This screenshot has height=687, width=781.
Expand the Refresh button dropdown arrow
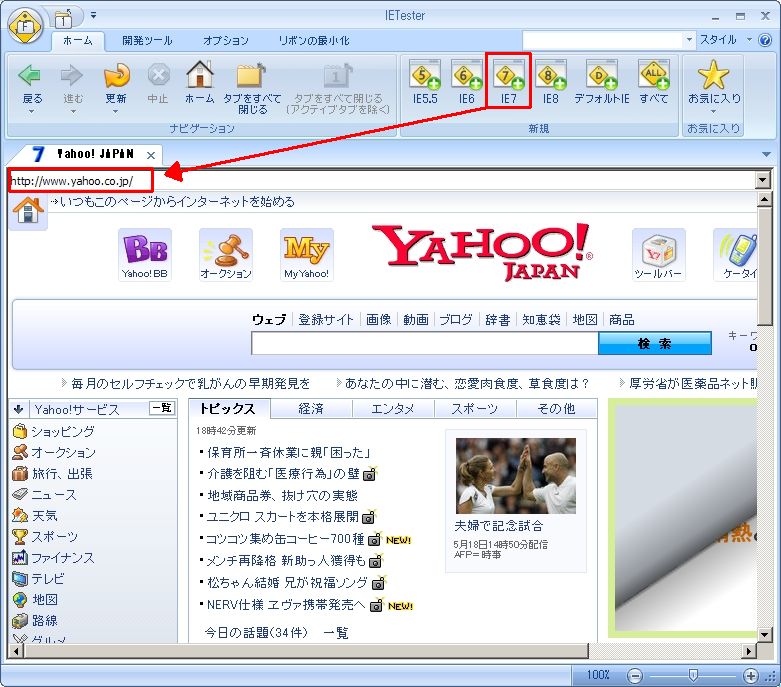click(115, 112)
